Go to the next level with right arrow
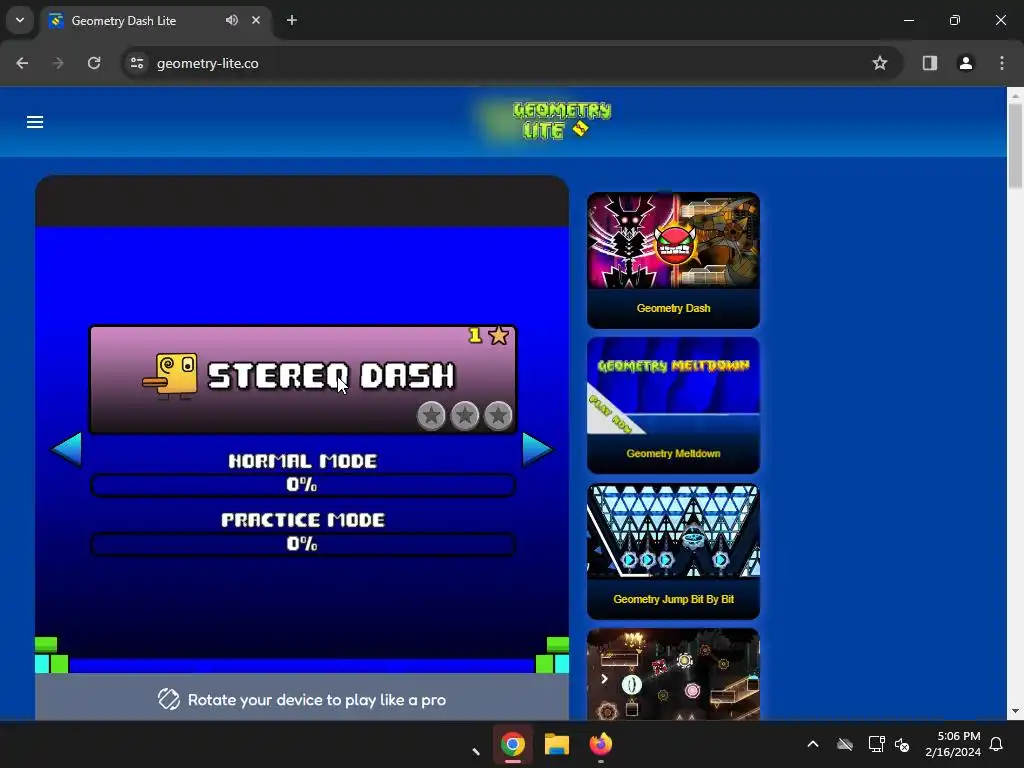Image resolution: width=1024 pixels, height=768 pixels. pos(537,449)
